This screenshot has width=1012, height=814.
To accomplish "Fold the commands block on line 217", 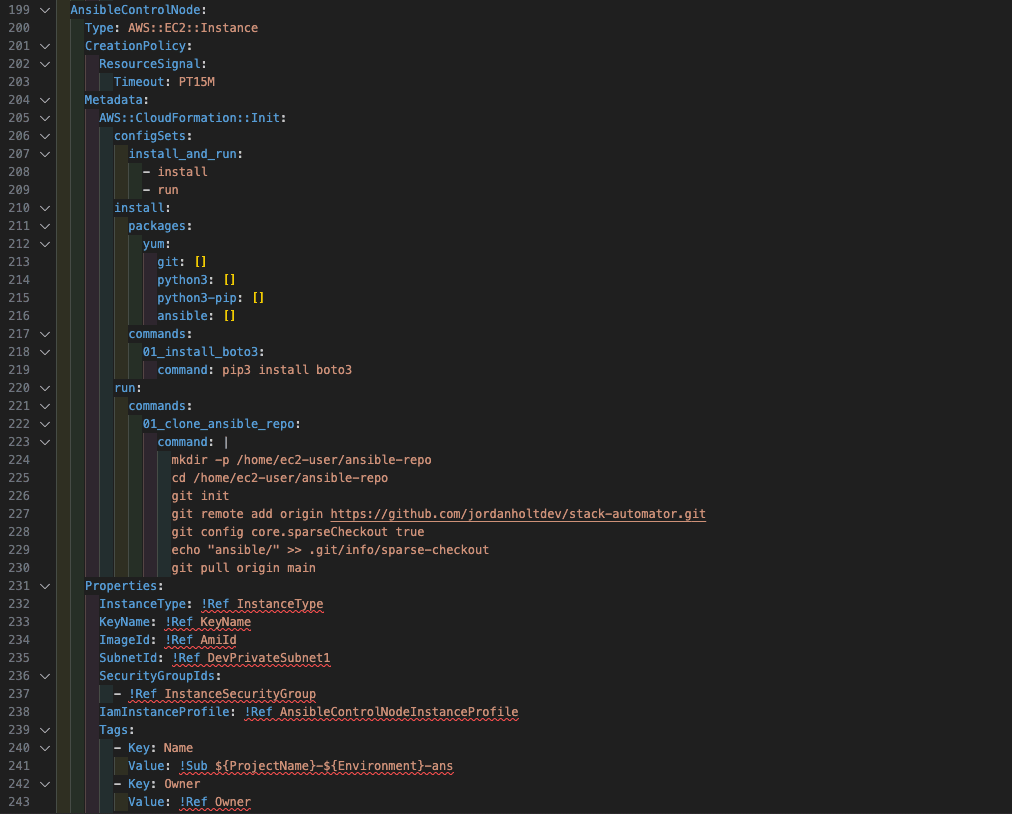I will (45, 334).
